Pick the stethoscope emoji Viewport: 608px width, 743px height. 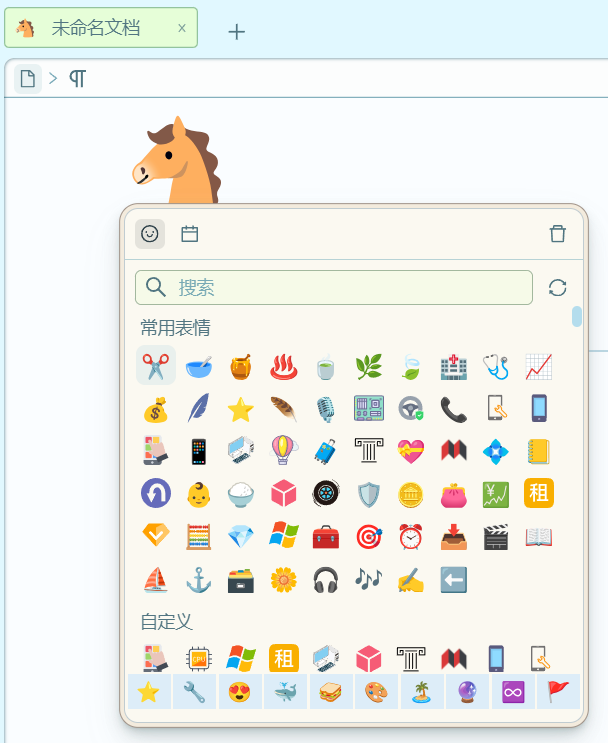(496, 366)
